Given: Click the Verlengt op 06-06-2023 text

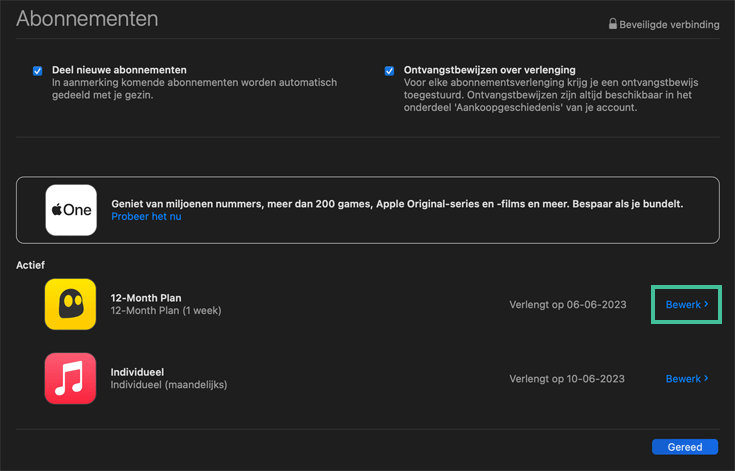Looking at the screenshot, I should coord(568,305).
